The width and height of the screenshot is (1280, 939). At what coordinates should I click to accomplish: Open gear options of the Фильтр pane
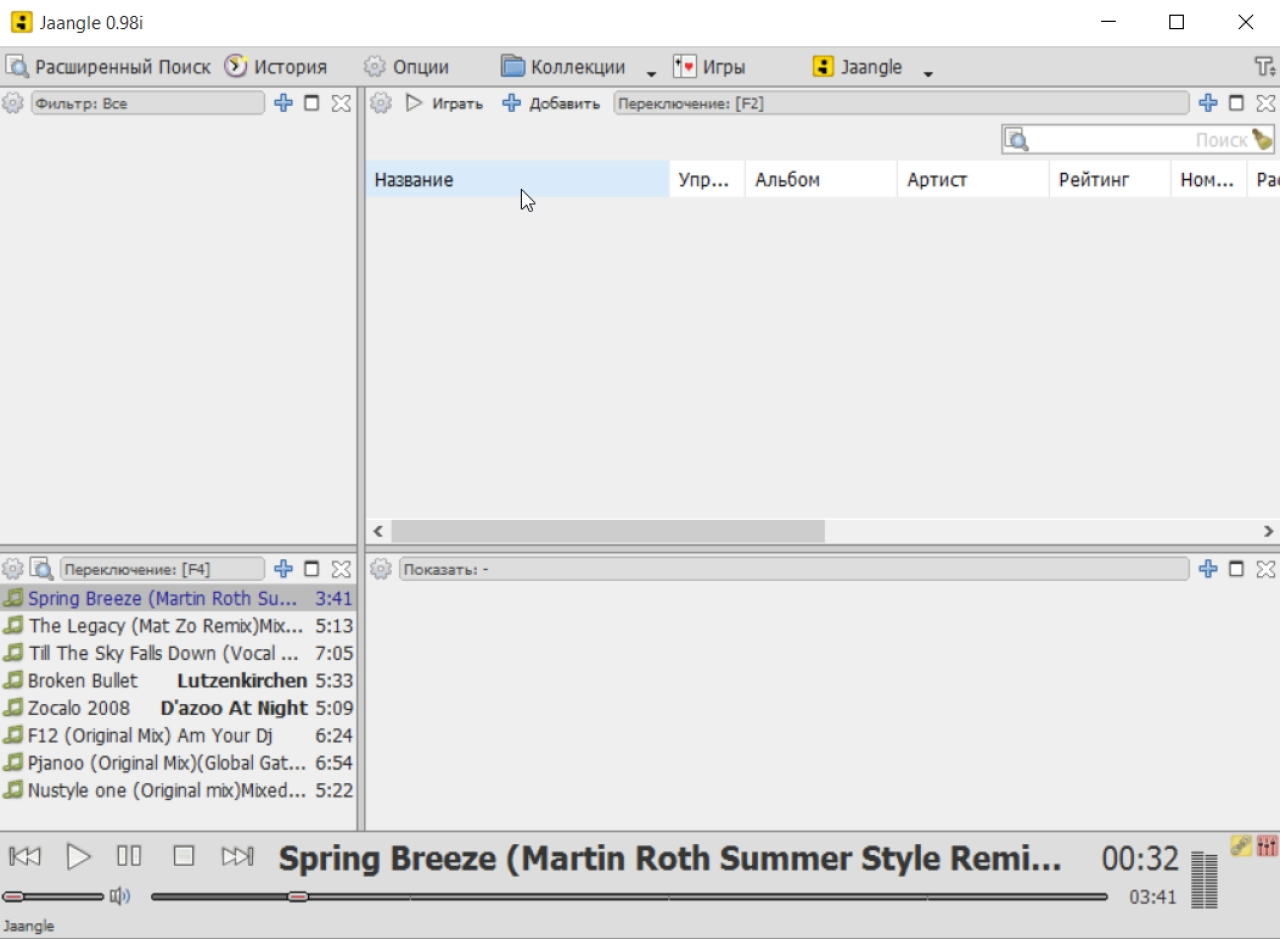(x=12, y=103)
